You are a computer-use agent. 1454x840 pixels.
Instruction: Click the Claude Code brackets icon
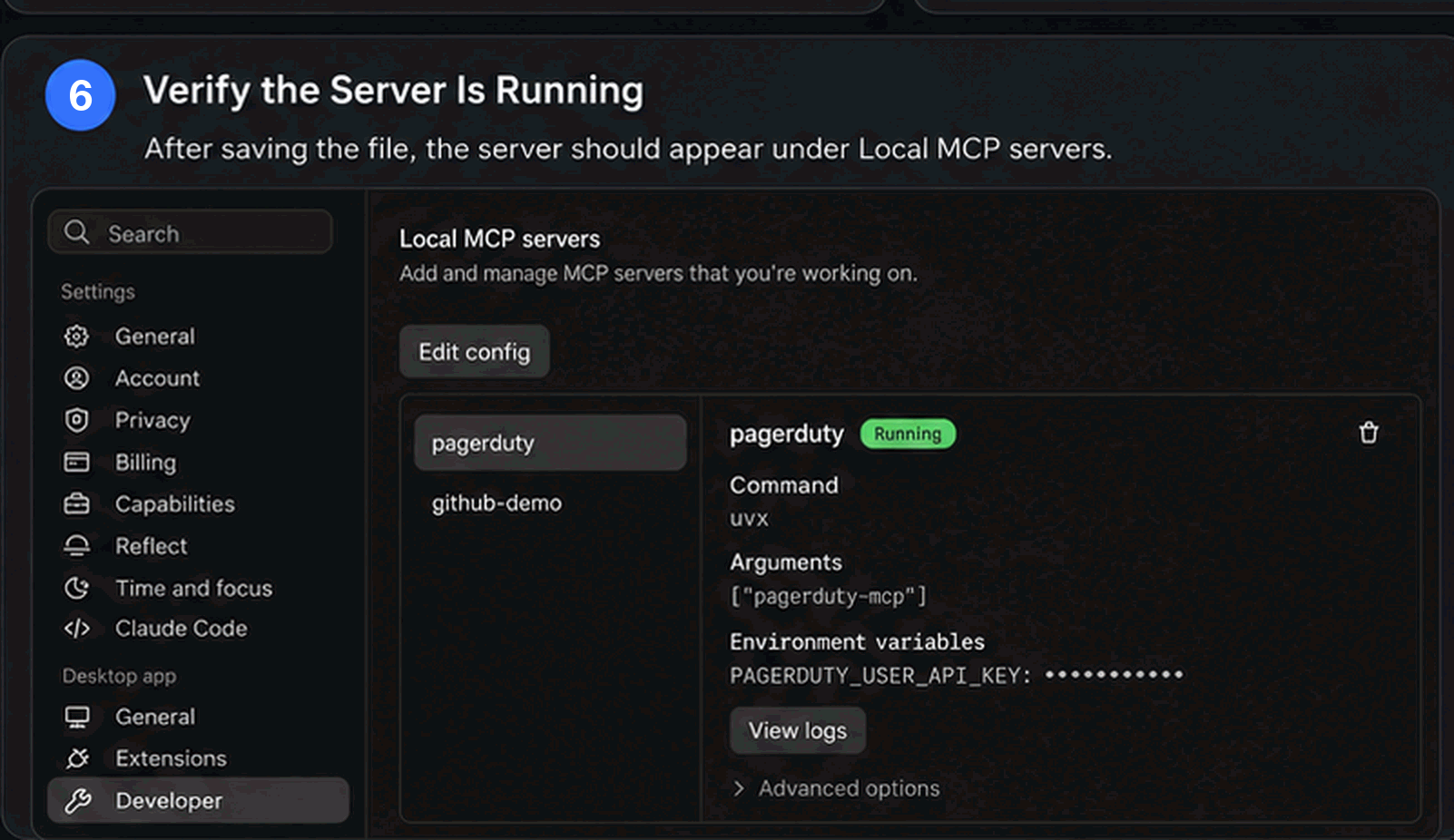[77, 629]
